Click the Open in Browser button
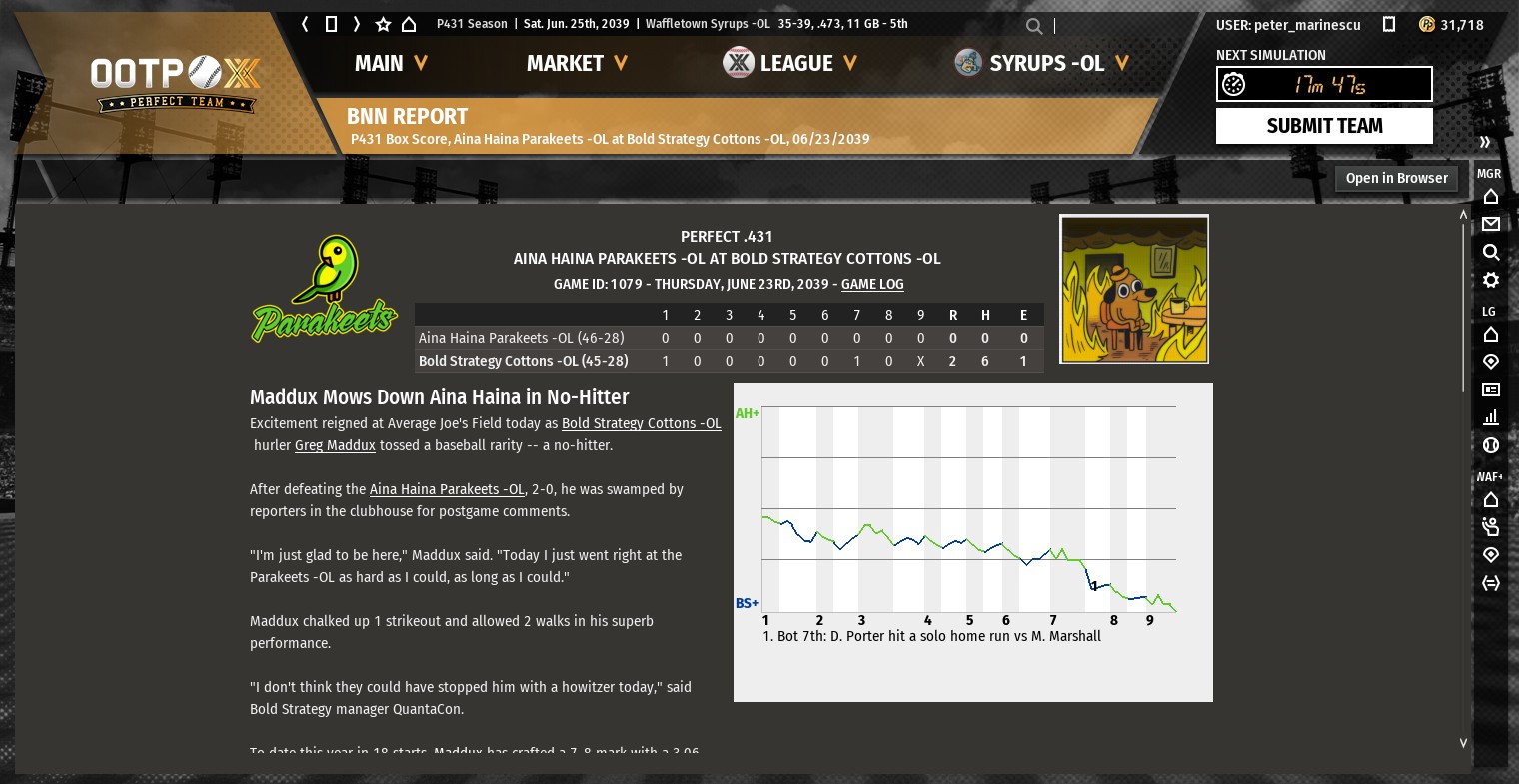Screen dimensions: 1519x784 [x=1396, y=178]
